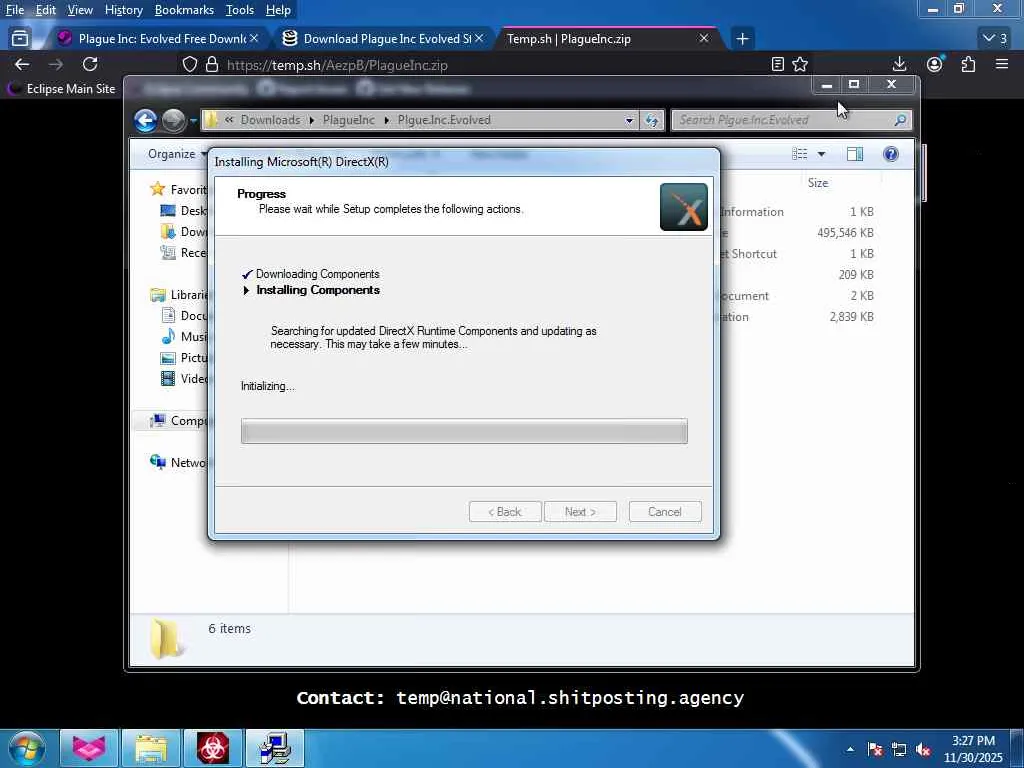This screenshot has width=1024, height=768.
Task: Open the pink cat taskbar app
Action: point(89,748)
